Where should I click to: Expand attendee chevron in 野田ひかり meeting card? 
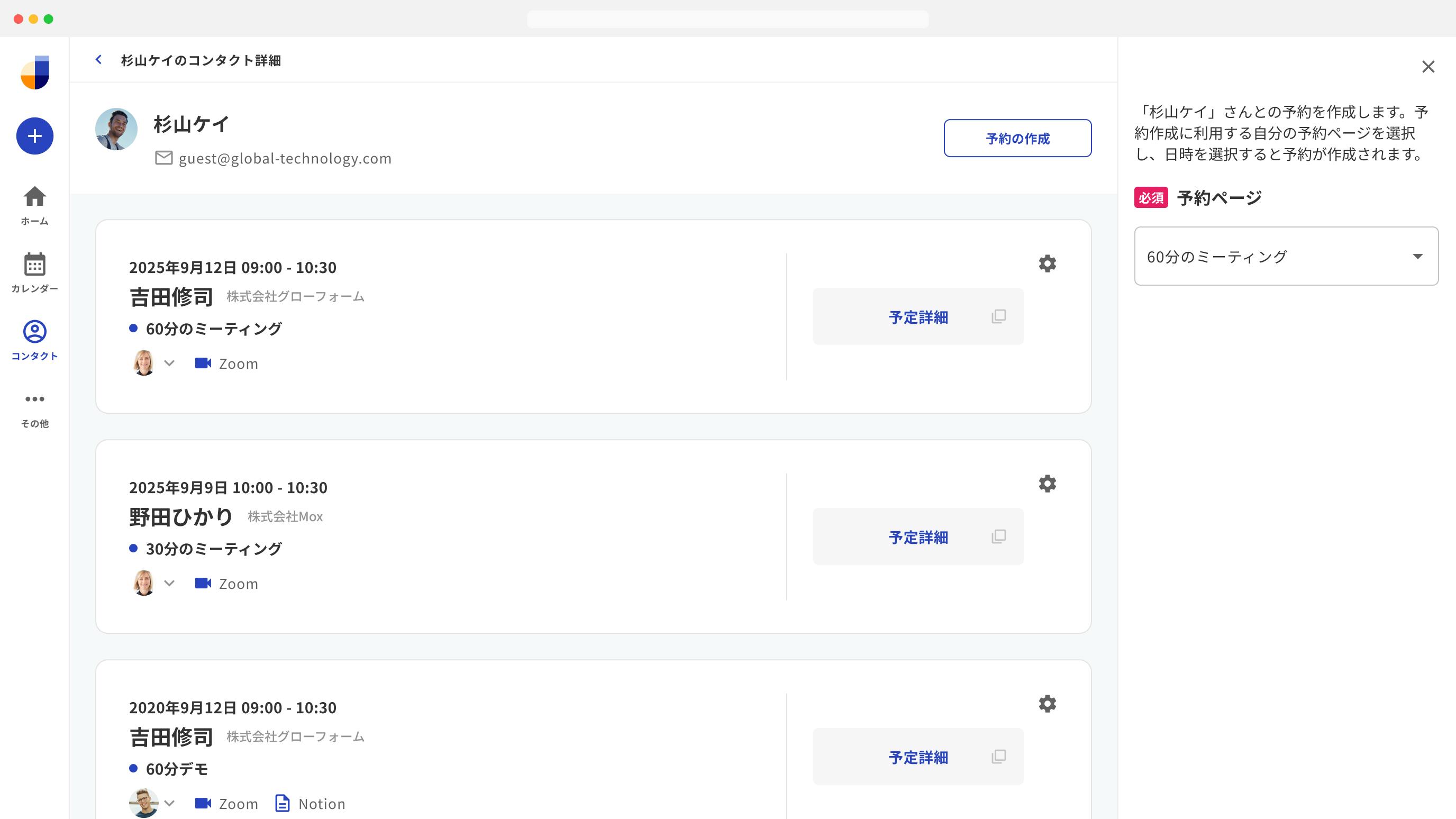[169, 584]
